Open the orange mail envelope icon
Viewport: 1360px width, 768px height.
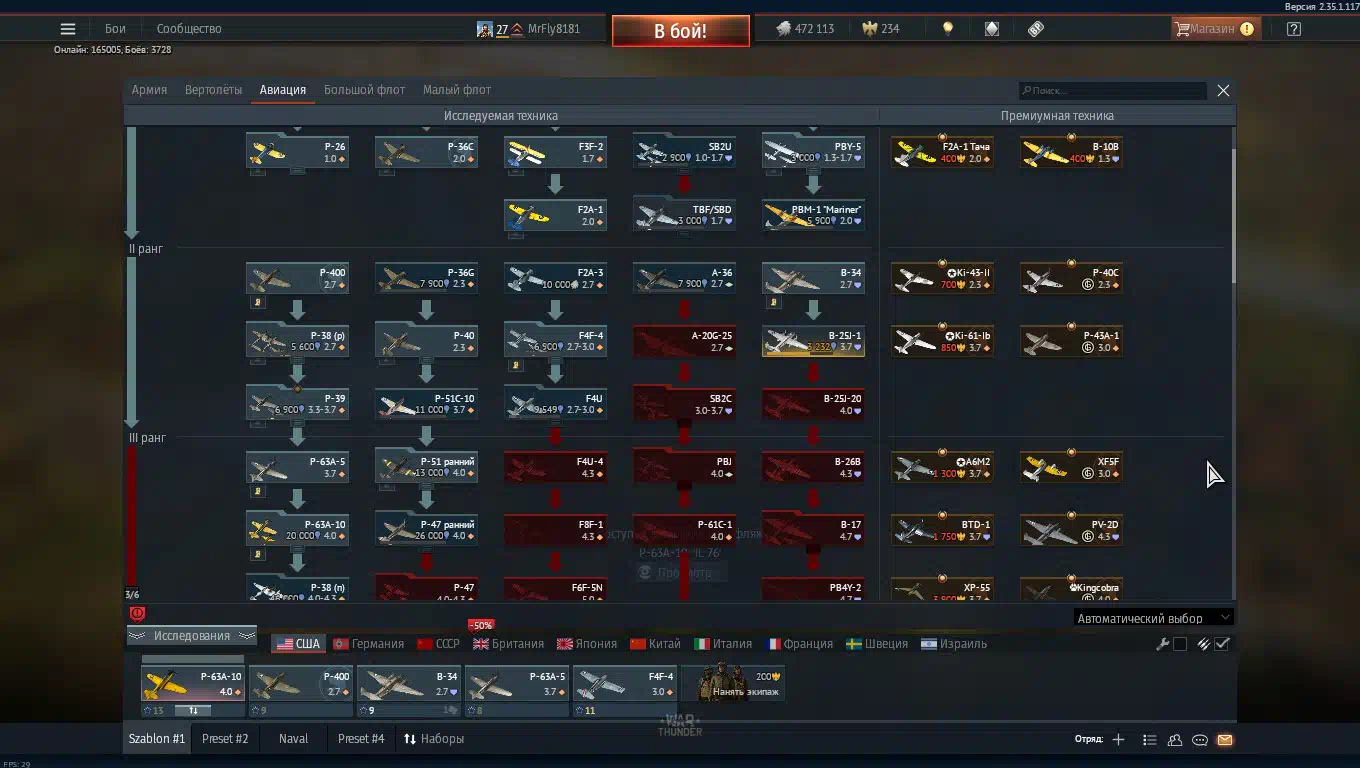point(1225,740)
